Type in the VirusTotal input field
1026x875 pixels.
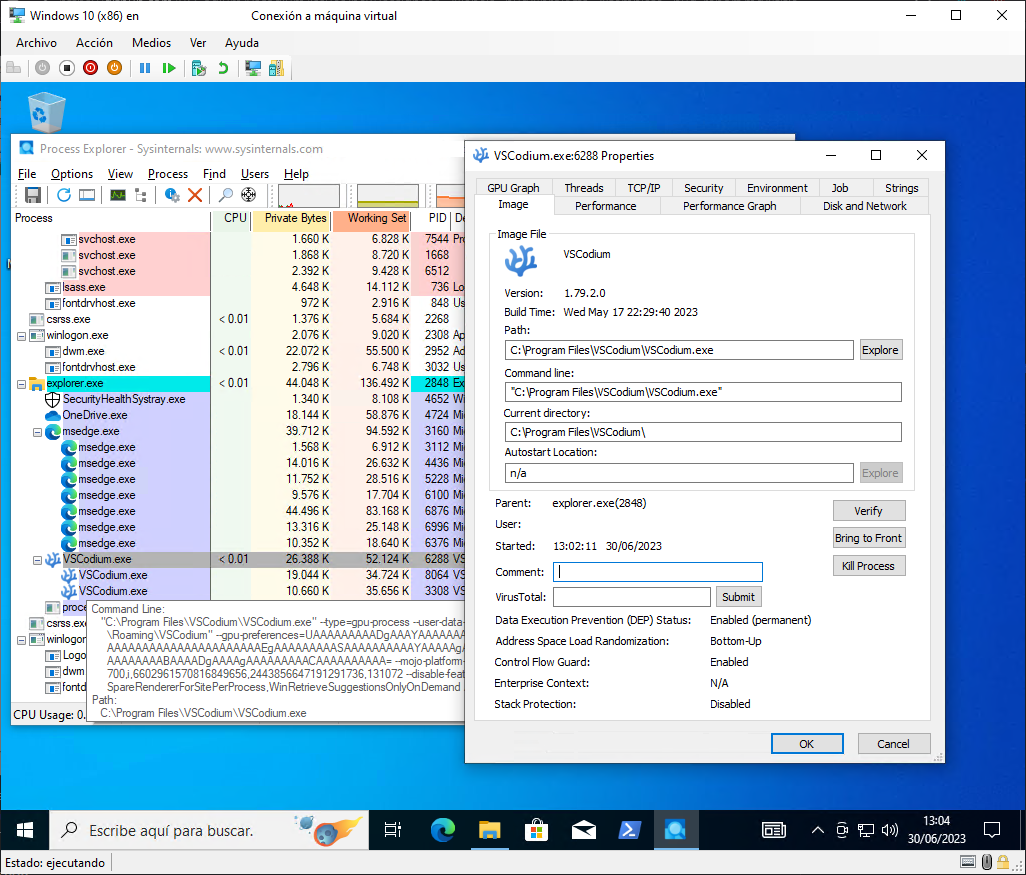631,596
